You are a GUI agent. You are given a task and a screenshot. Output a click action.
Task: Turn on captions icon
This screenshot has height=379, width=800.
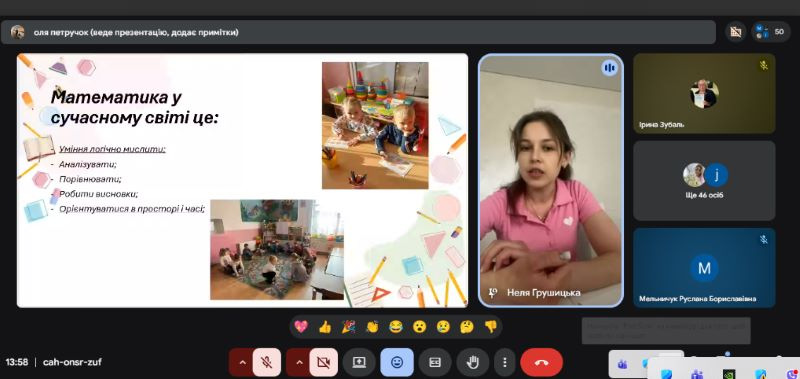(x=435, y=362)
